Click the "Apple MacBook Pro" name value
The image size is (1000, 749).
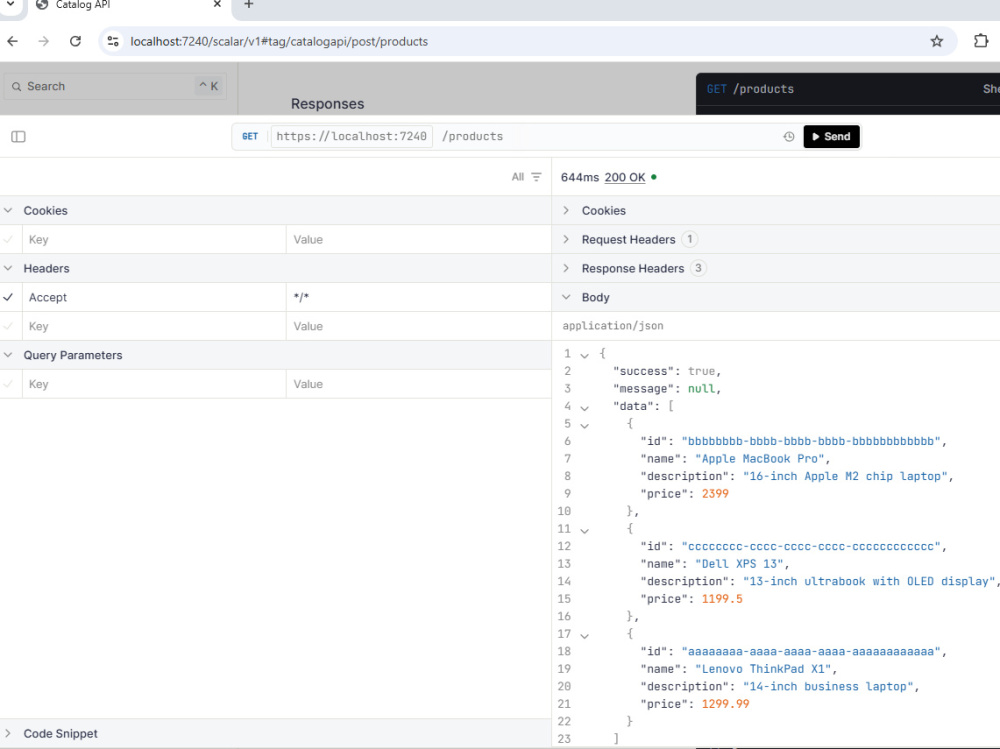click(x=762, y=459)
